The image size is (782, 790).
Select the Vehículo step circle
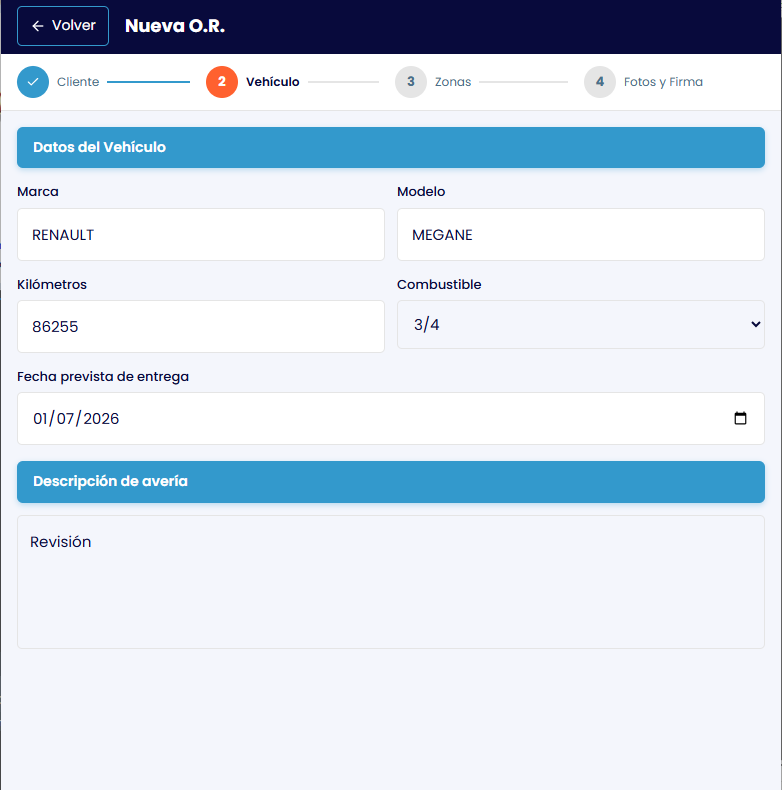pos(222,82)
